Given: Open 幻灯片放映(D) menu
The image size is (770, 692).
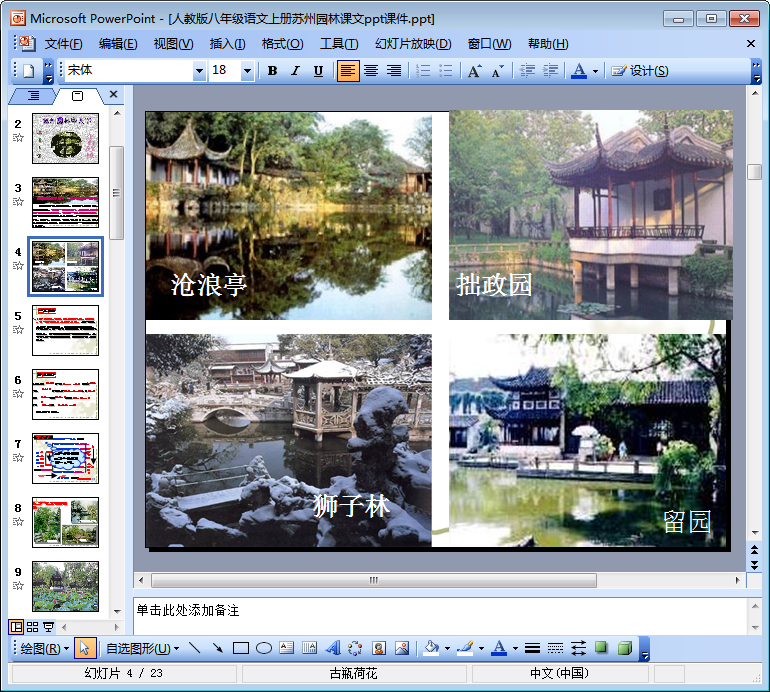Looking at the screenshot, I should (x=413, y=44).
